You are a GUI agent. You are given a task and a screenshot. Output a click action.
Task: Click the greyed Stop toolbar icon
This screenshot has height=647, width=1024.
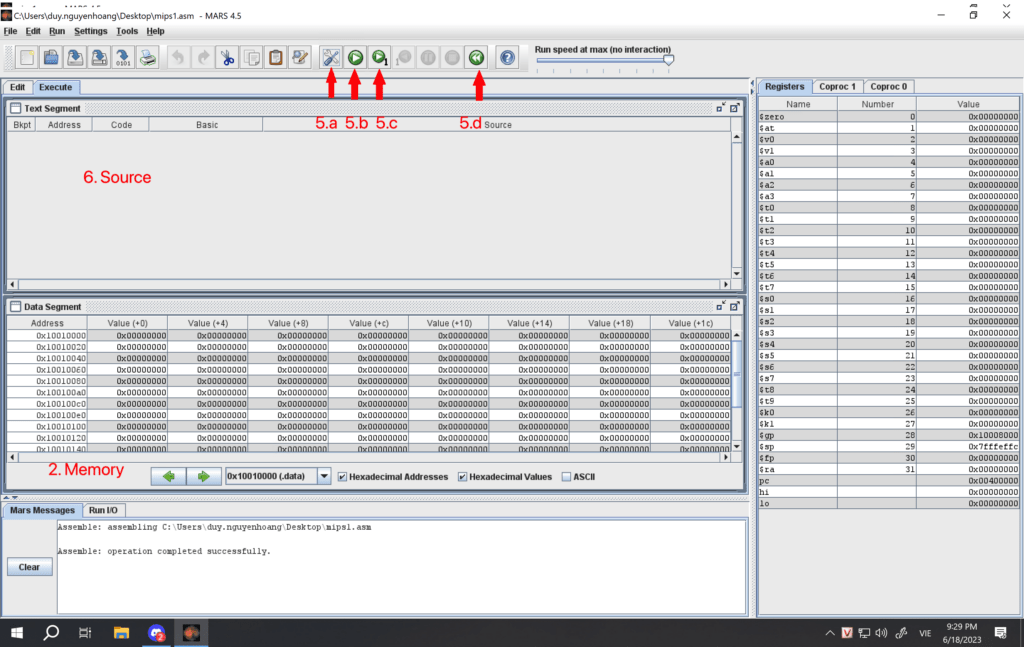pos(452,57)
